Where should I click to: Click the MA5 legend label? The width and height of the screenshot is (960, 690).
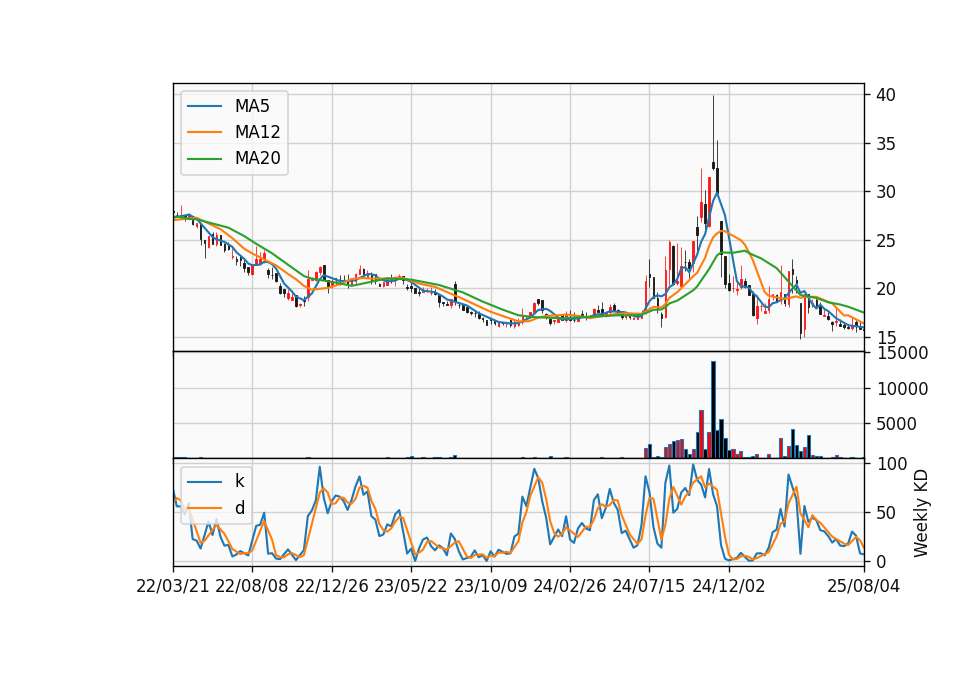pos(252,106)
